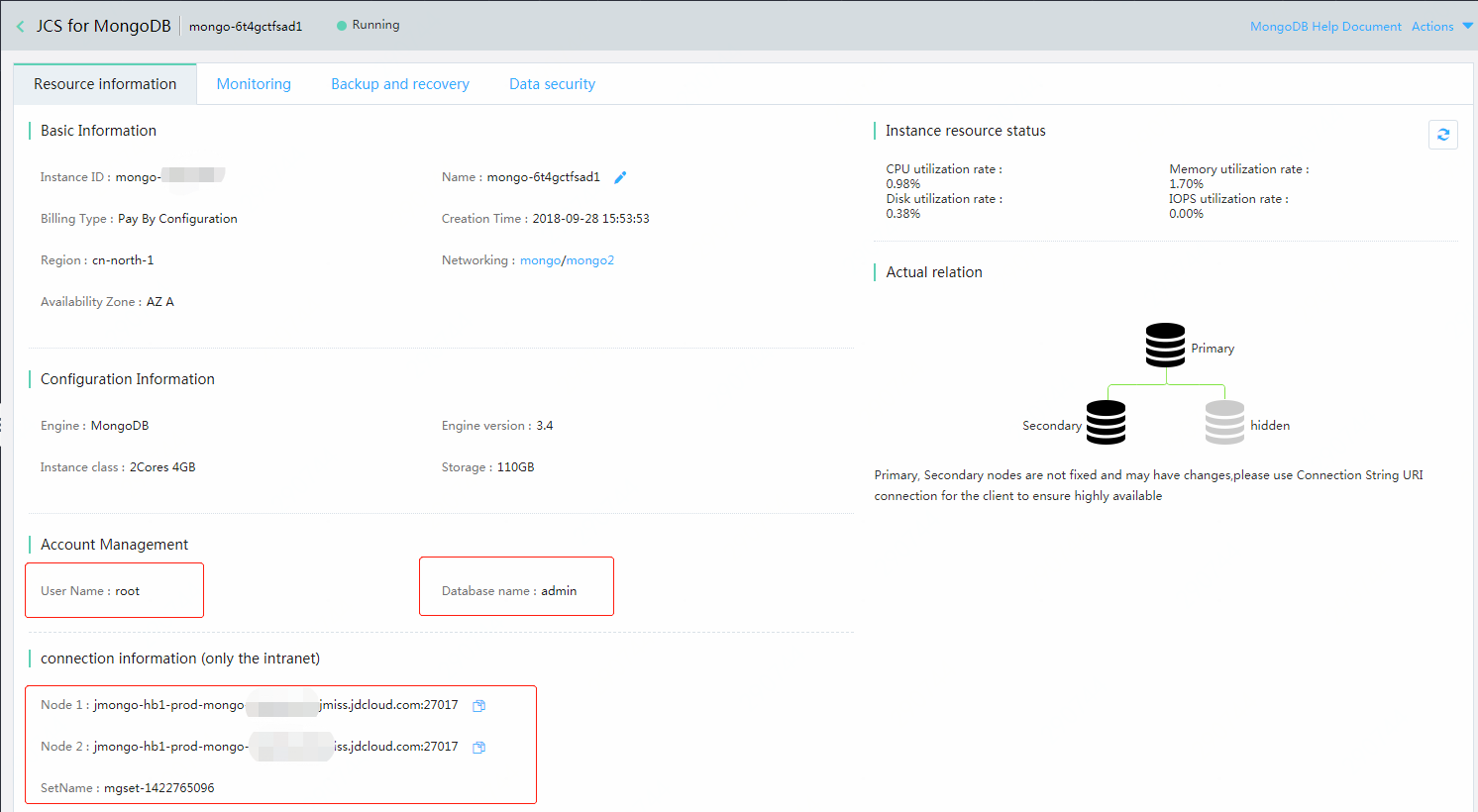Click the IOPS utilization rate 0.00% value
The height and width of the screenshot is (812, 1478).
coord(1186,214)
